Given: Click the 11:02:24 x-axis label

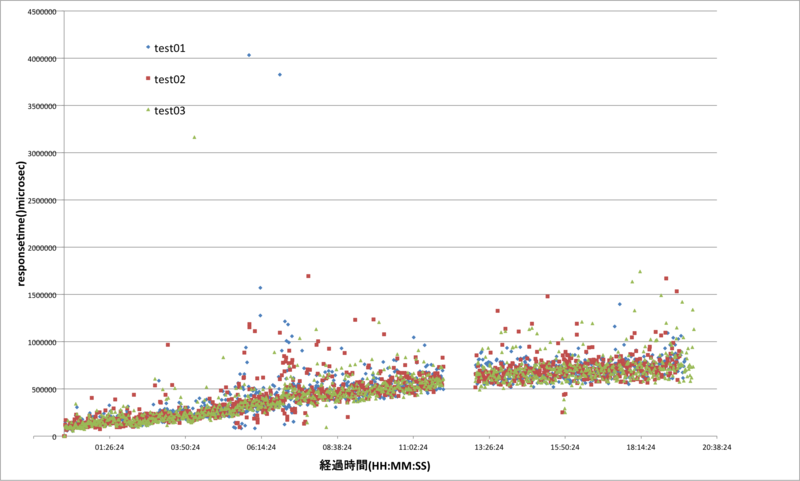Looking at the screenshot, I should click(x=413, y=447).
